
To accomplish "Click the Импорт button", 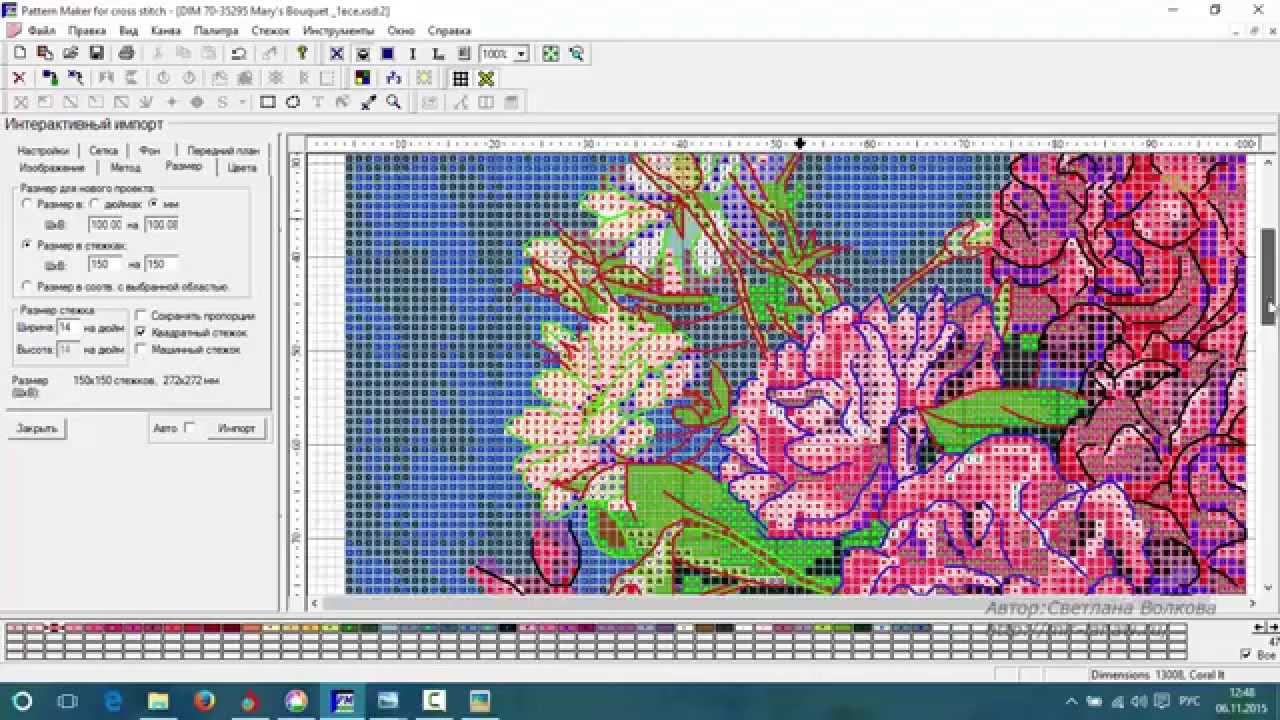I will click(x=237, y=428).
